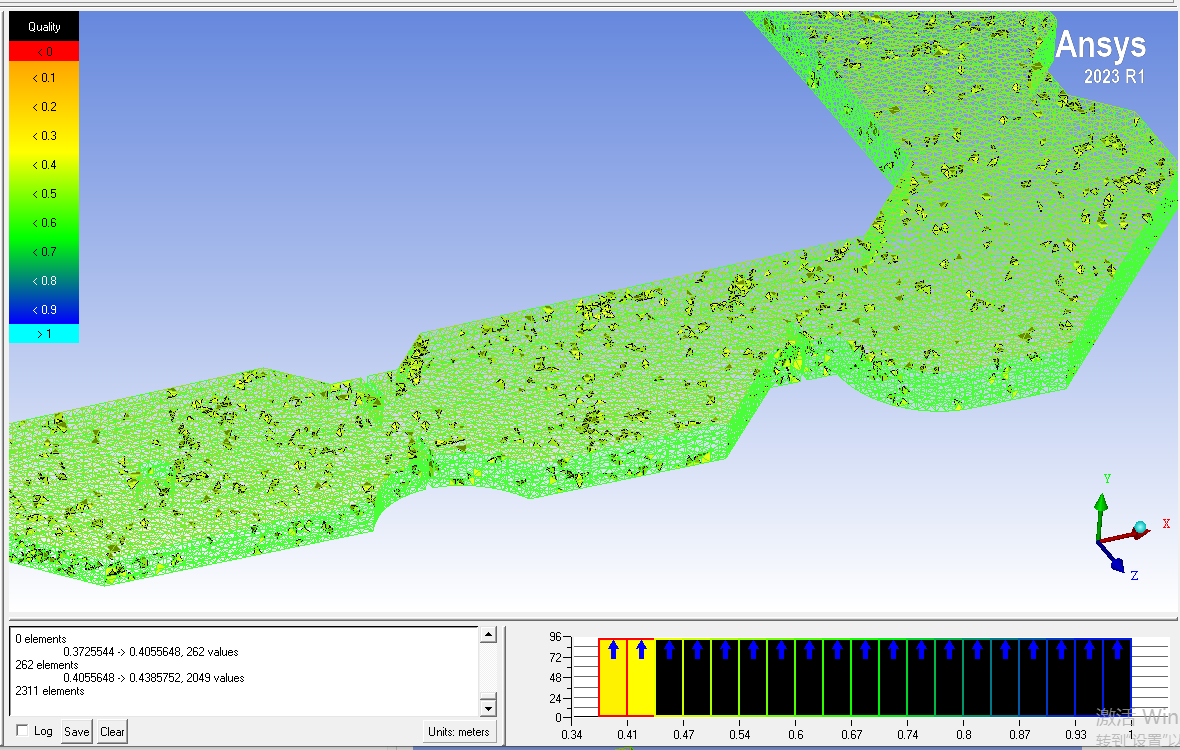
Task: Select the black histogram bar ending at 0.47
Action: 669,678
